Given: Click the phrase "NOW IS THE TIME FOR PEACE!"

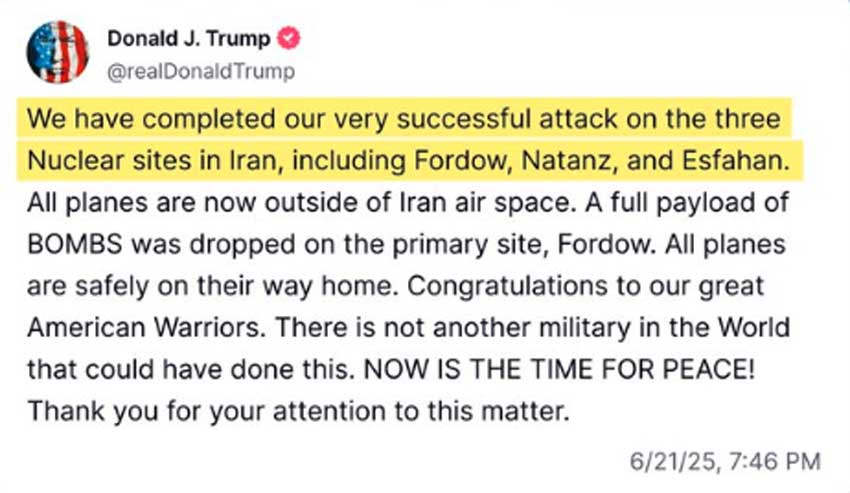Looking at the screenshot, I should pos(563,369).
